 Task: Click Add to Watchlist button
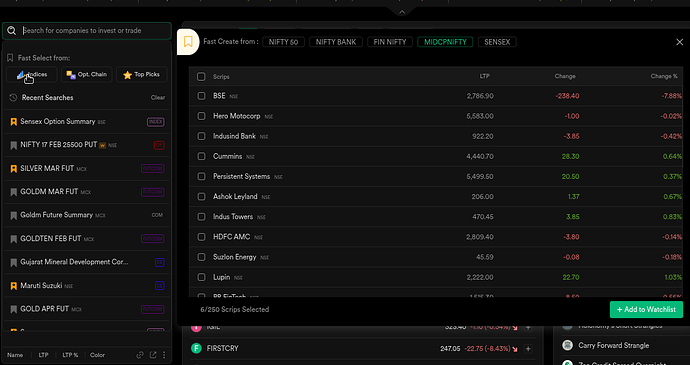[x=646, y=310]
